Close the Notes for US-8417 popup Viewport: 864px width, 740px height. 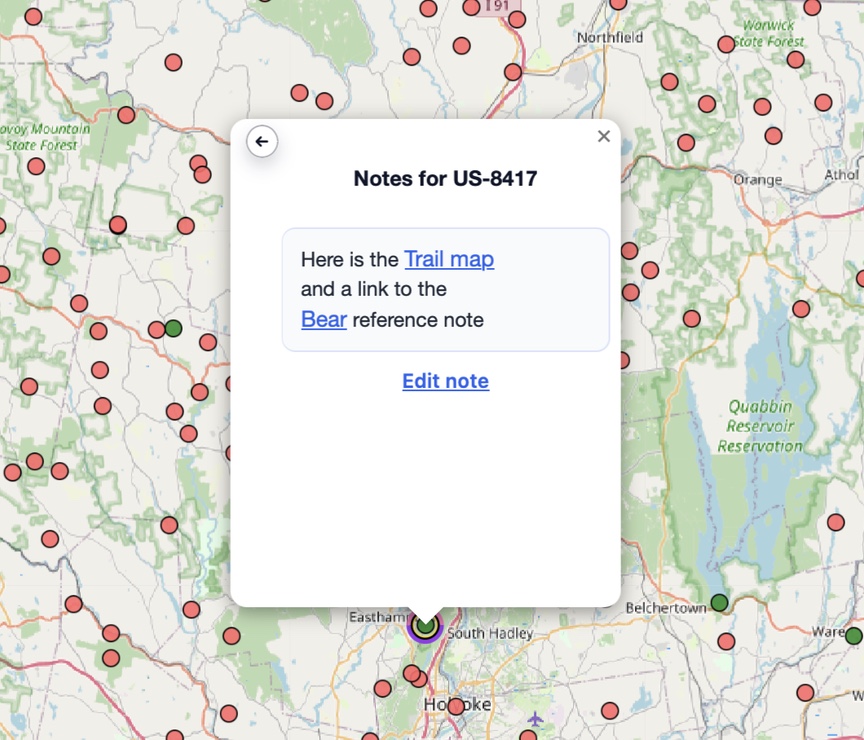click(603, 137)
